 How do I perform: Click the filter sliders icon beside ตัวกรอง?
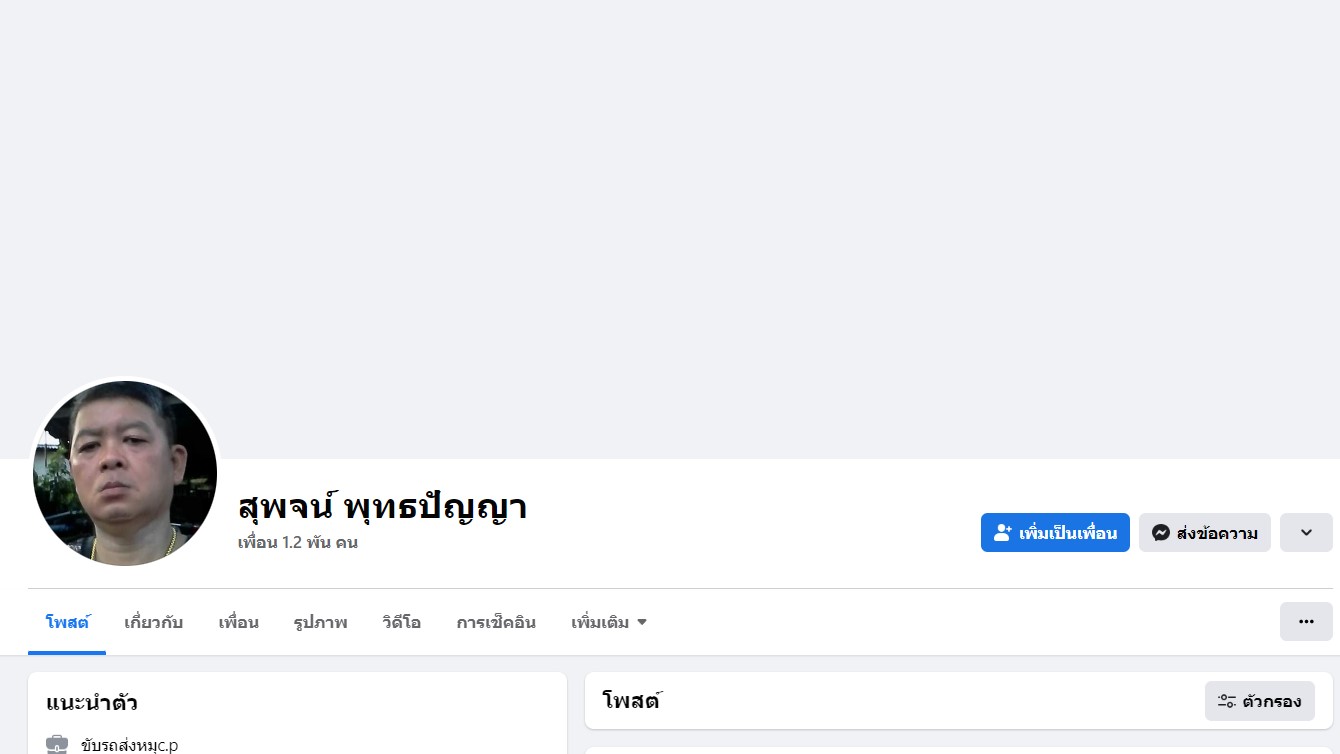click(1227, 701)
